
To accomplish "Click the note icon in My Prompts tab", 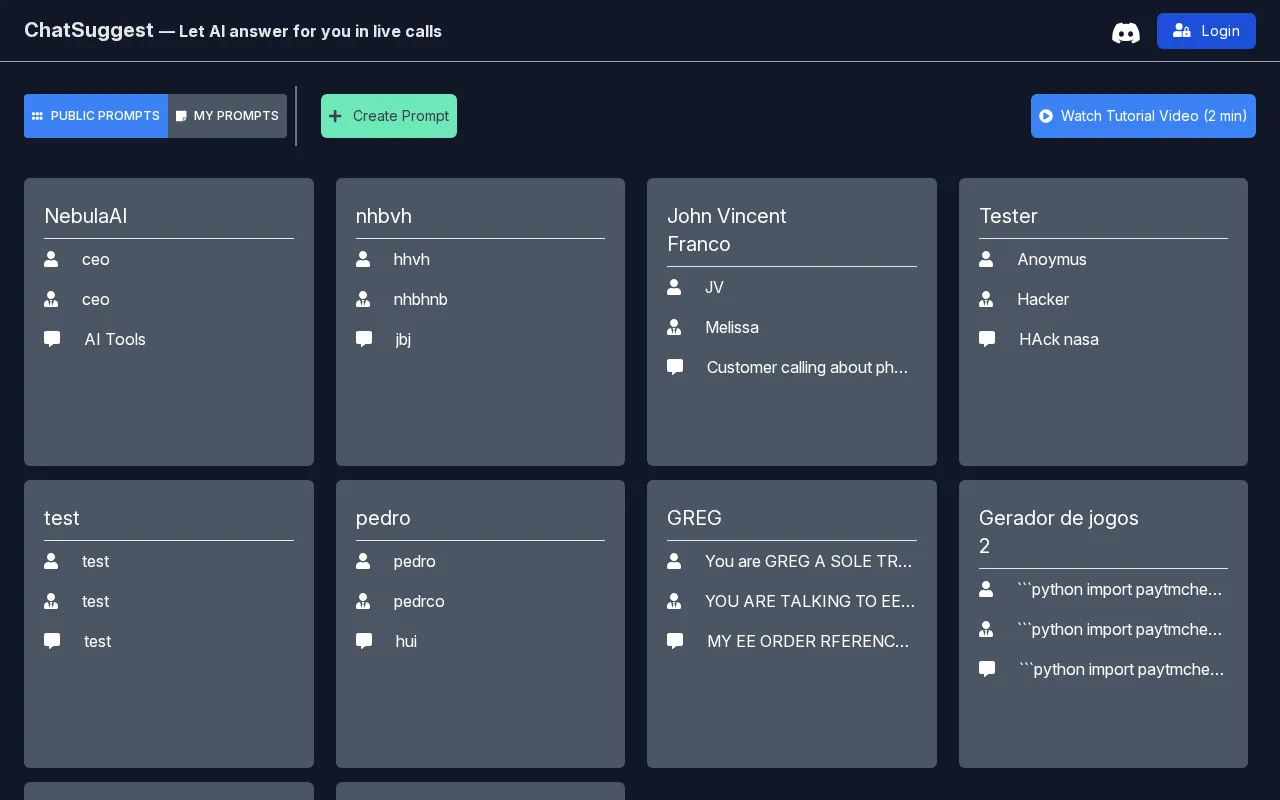I will click(181, 116).
